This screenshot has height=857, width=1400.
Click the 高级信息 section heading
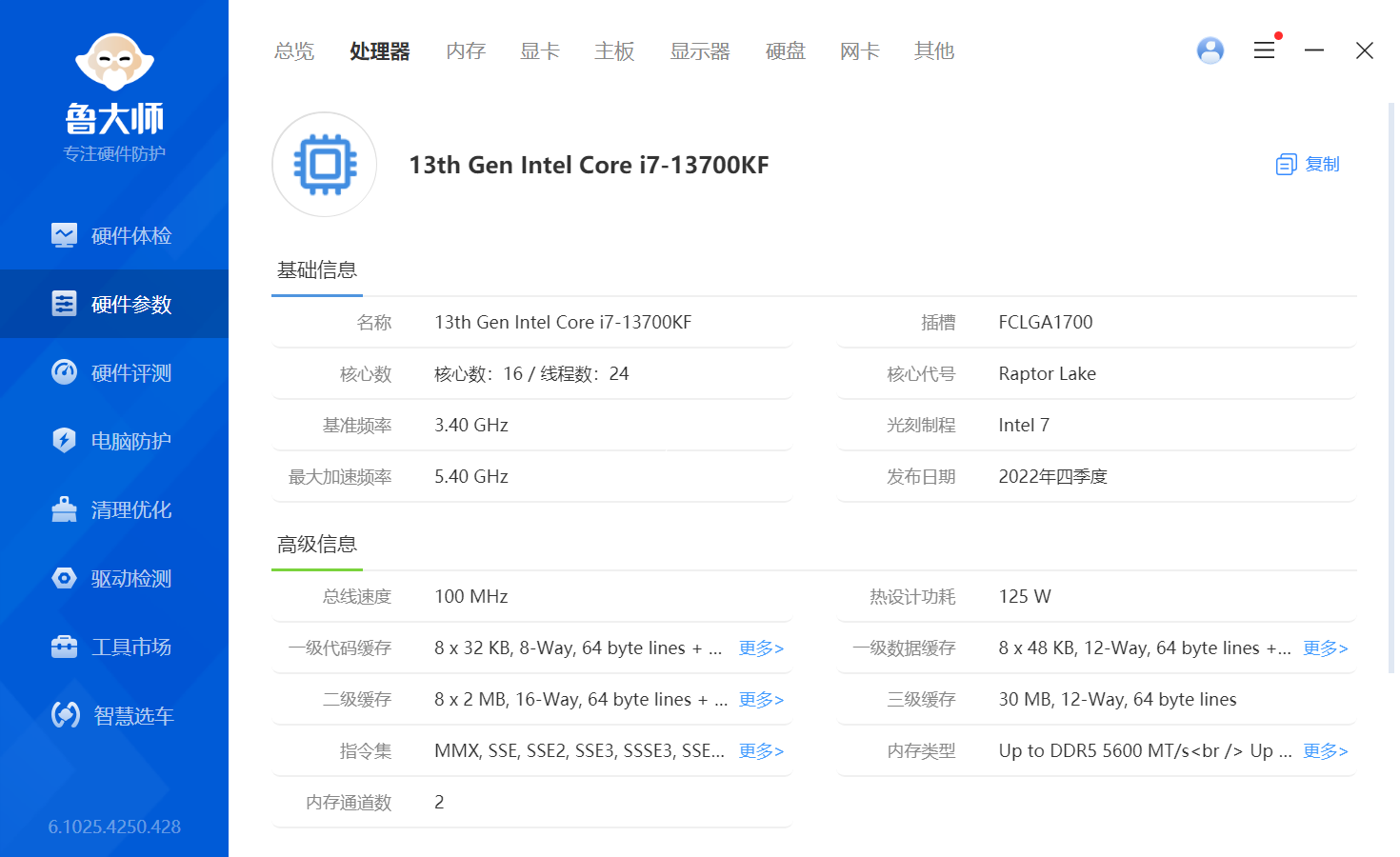[317, 545]
